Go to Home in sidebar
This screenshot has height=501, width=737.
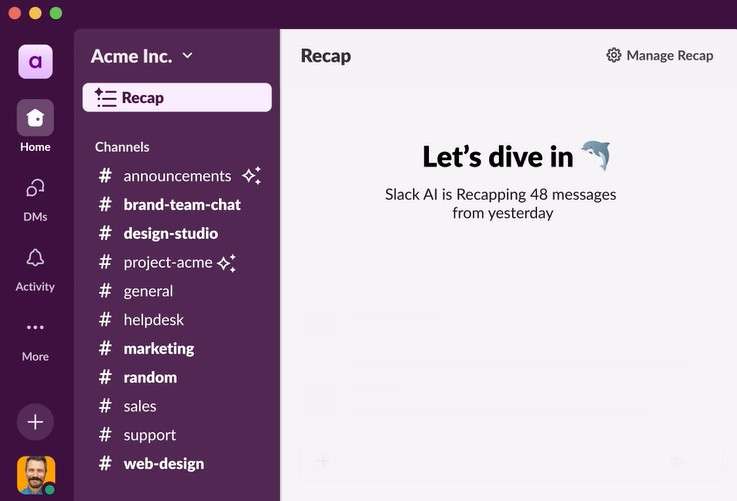tap(35, 125)
